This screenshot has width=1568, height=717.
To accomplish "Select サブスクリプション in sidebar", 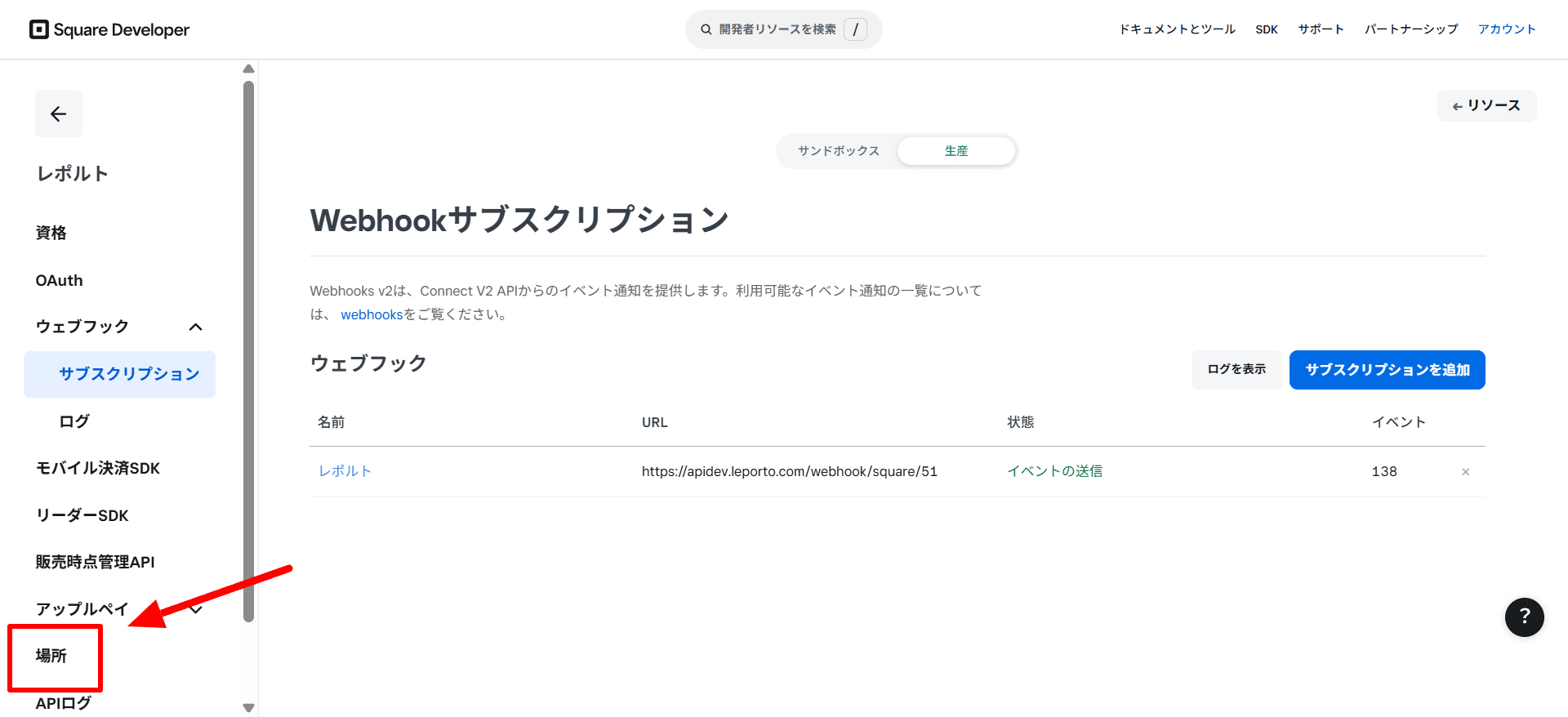I will [x=119, y=374].
